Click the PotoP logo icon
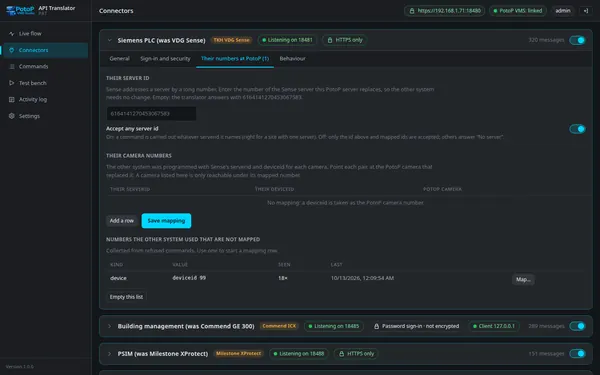 point(20,10)
